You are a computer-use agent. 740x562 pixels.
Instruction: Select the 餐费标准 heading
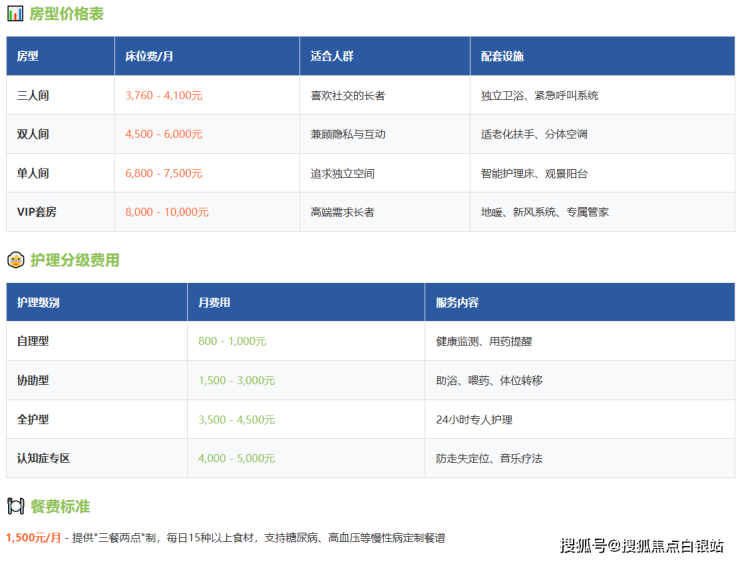tap(60, 506)
